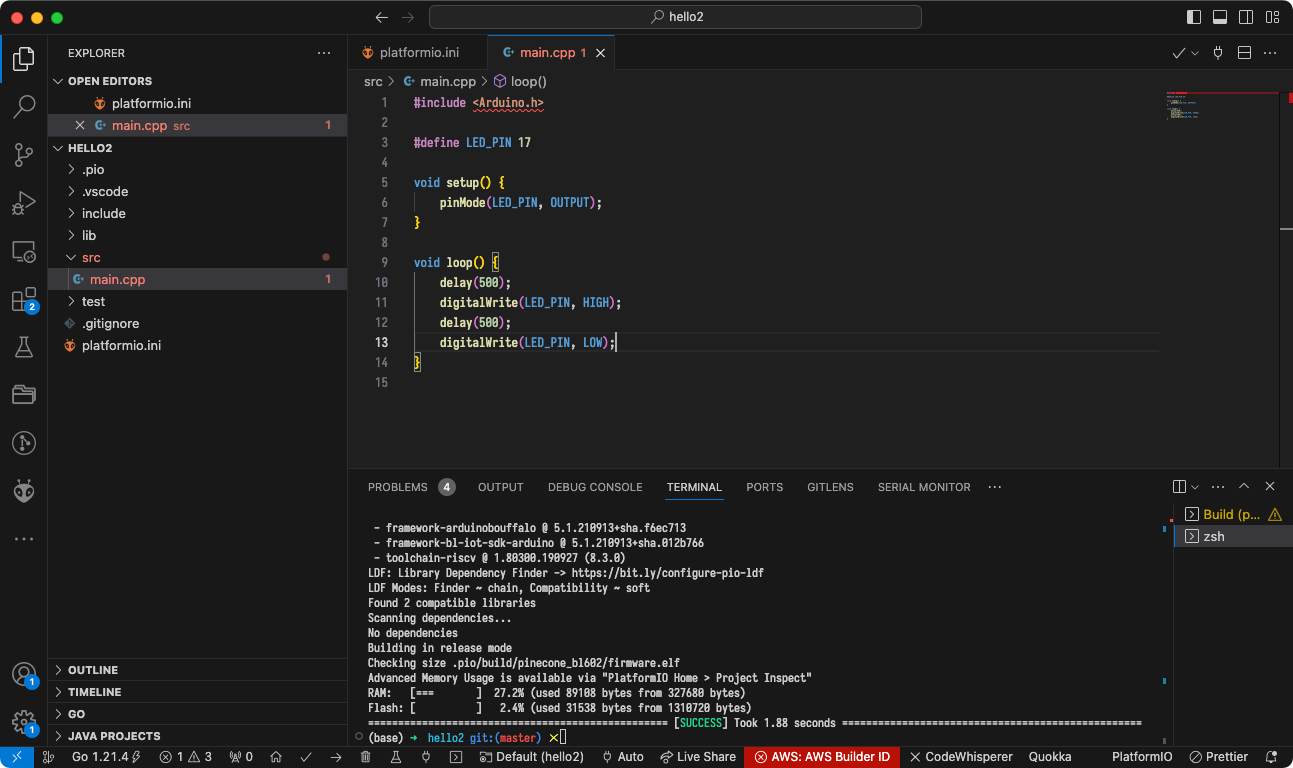Image resolution: width=1293 pixels, height=768 pixels.
Task: Split the editor using toolbar icon
Action: coord(1245,53)
